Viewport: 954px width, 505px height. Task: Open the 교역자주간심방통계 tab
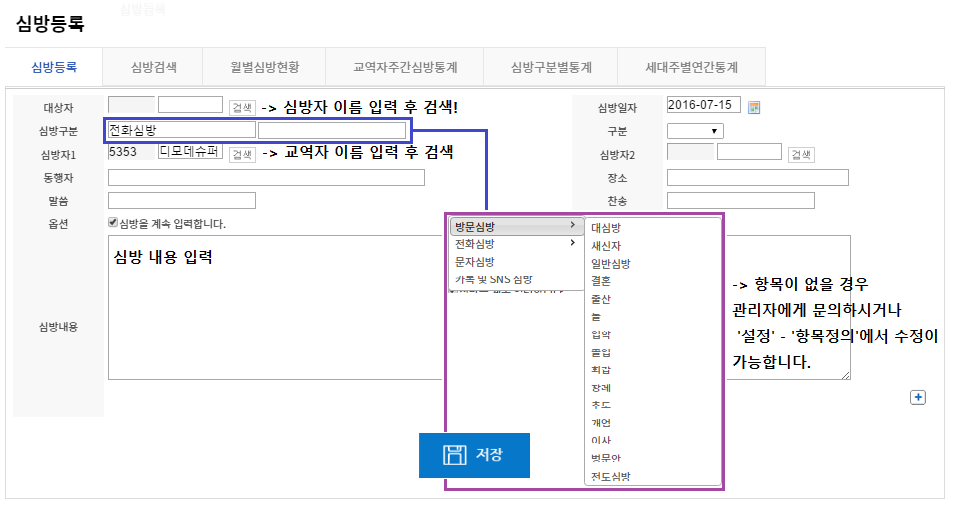coord(405,67)
